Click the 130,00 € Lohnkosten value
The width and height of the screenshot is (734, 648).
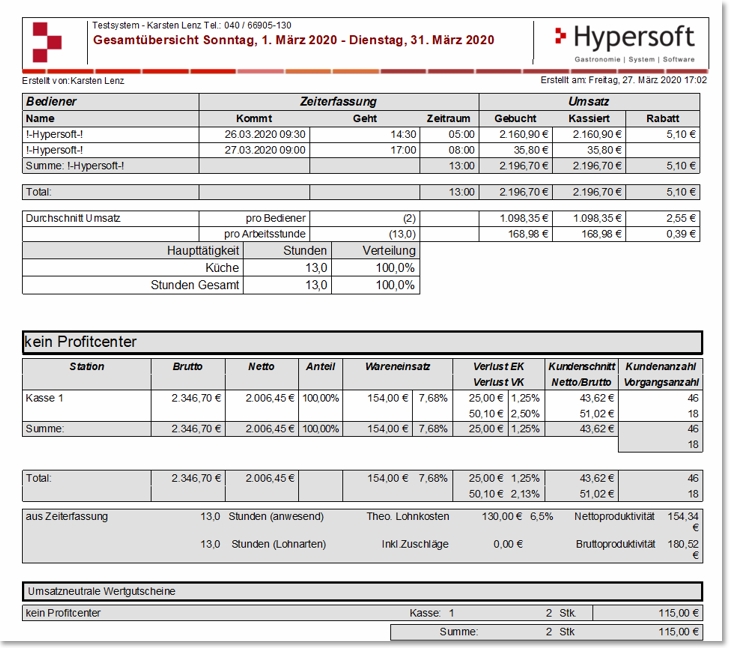click(502, 516)
